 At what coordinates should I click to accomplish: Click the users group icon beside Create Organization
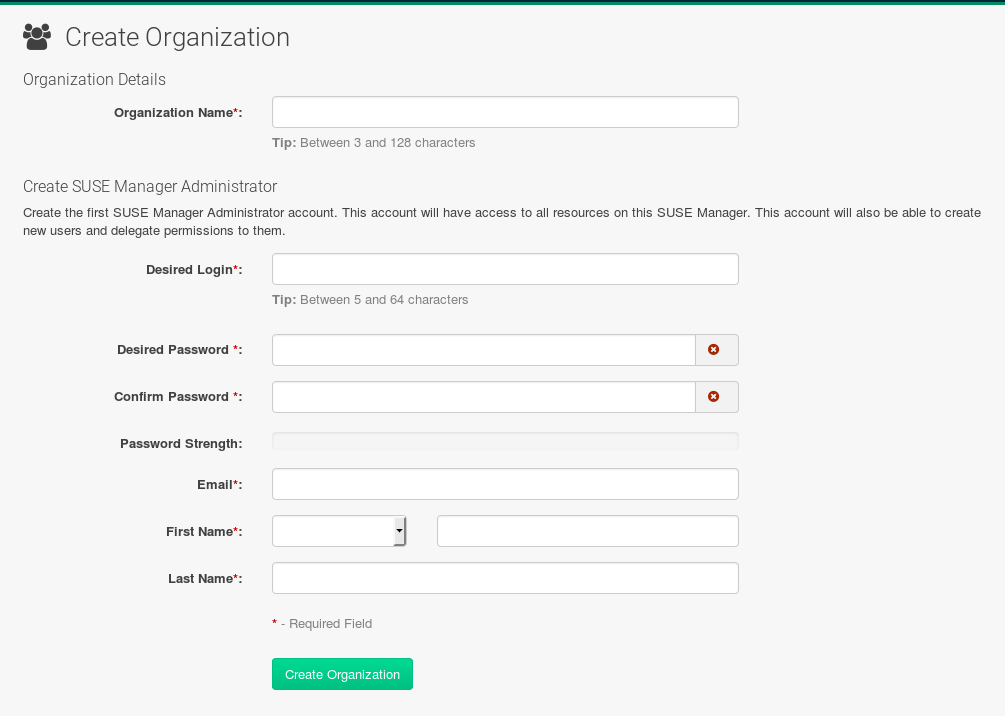(x=37, y=37)
